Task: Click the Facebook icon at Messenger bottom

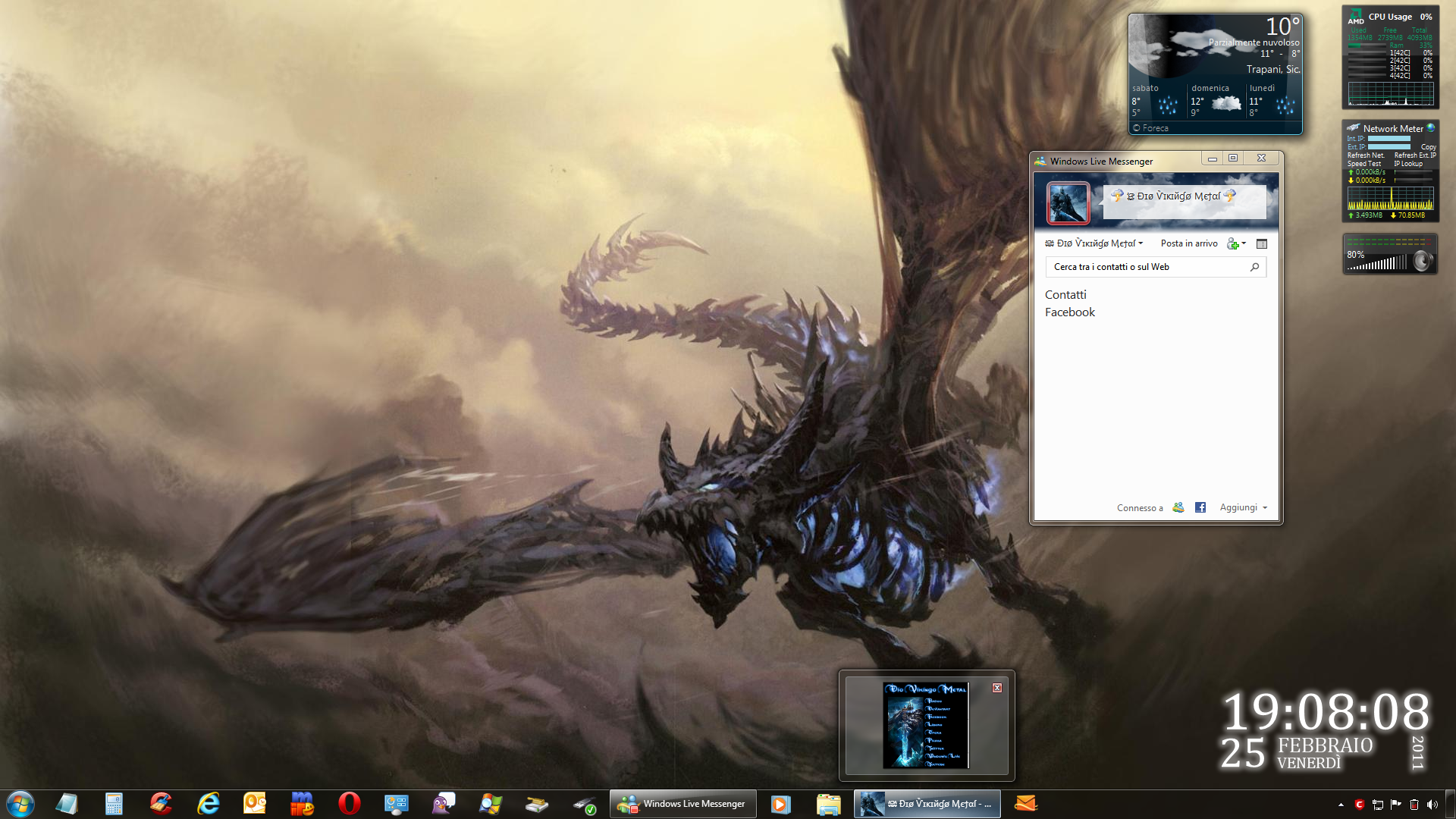Action: point(1200,507)
